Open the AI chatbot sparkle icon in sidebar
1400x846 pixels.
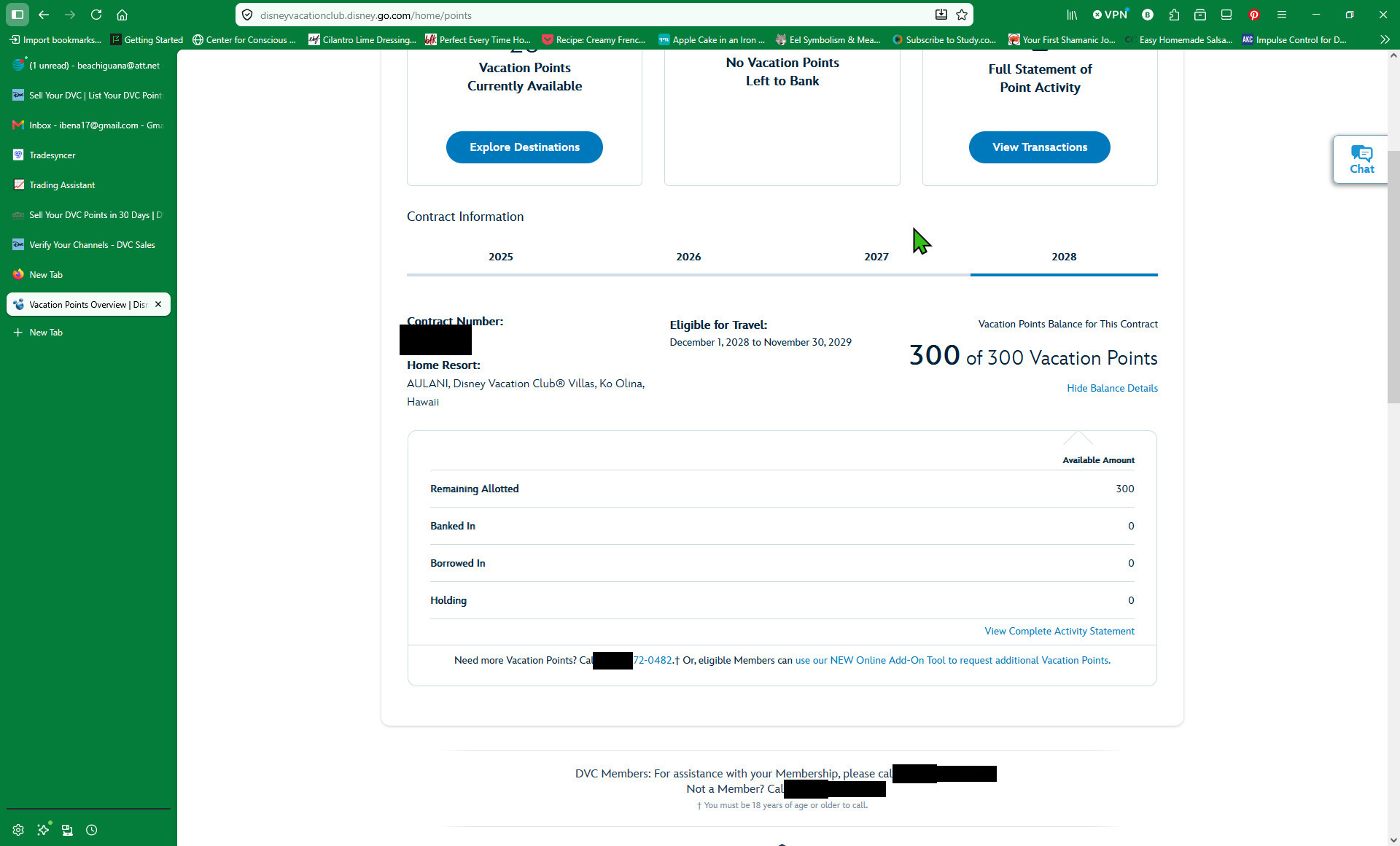[44, 830]
